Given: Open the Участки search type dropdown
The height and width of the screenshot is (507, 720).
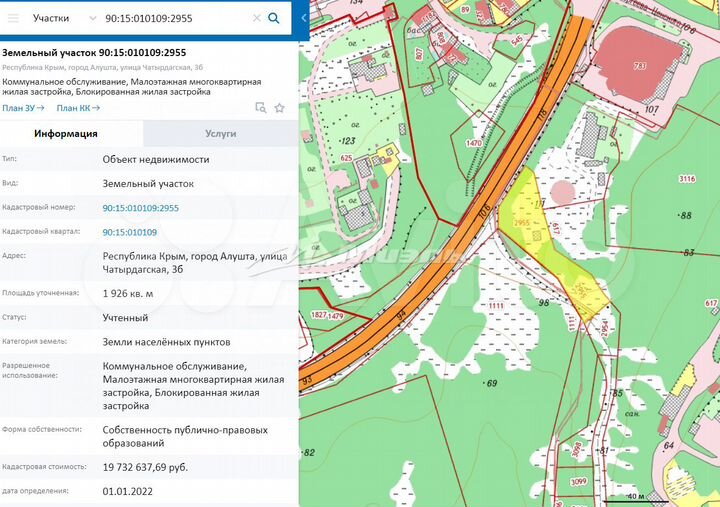Looking at the screenshot, I should point(64,18).
